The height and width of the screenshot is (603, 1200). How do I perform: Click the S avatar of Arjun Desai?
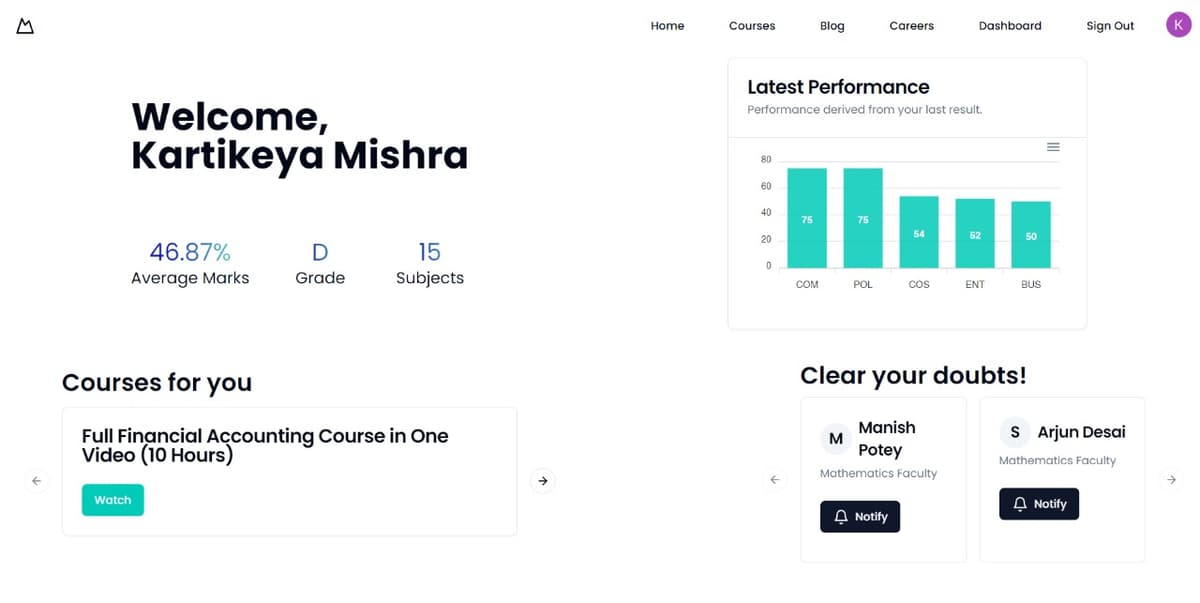[x=1015, y=432]
